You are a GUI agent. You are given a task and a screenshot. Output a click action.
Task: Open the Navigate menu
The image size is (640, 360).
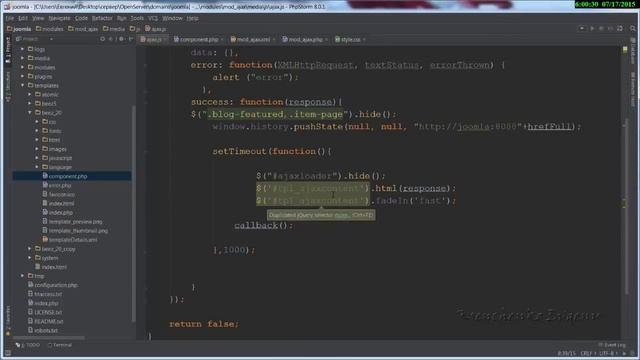tap(59, 18)
